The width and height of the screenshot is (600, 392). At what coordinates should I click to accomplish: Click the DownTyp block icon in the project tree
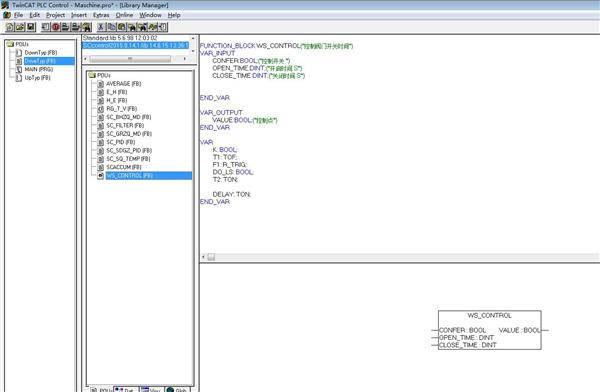(19, 52)
